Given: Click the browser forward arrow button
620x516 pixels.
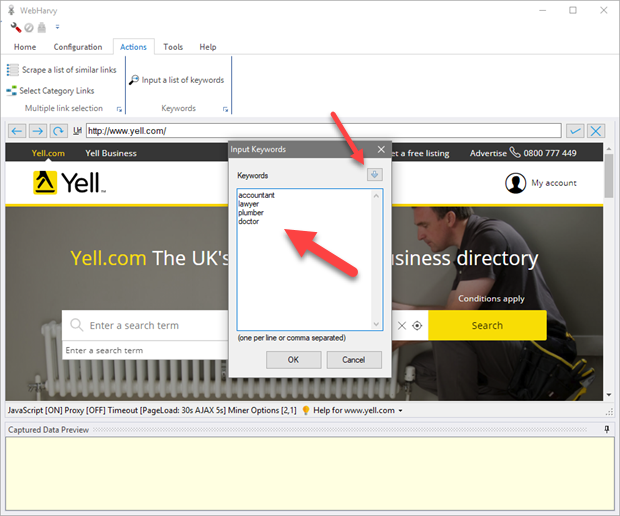Looking at the screenshot, I should point(37,131).
